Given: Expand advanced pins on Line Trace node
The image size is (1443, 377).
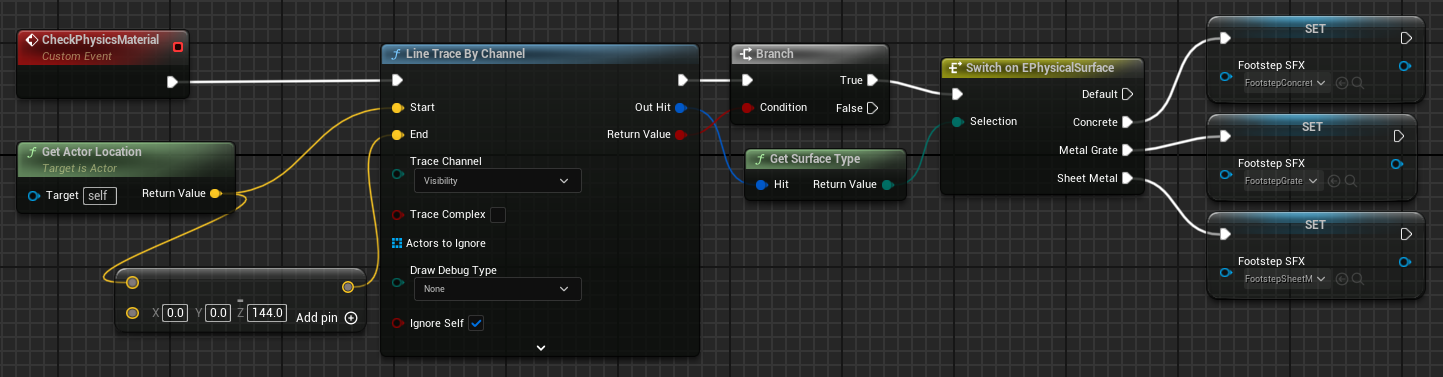Looking at the screenshot, I should point(541,347).
